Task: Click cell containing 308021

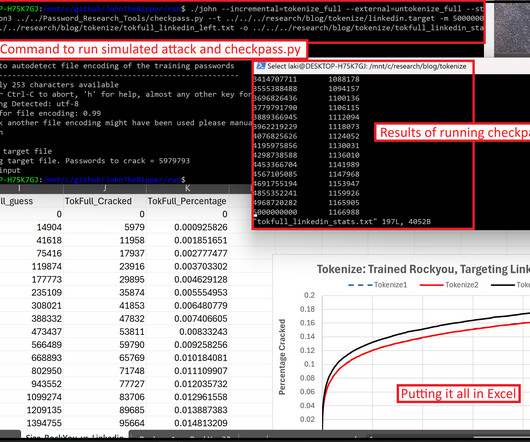Action: pyautogui.click(x=31, y=305)
